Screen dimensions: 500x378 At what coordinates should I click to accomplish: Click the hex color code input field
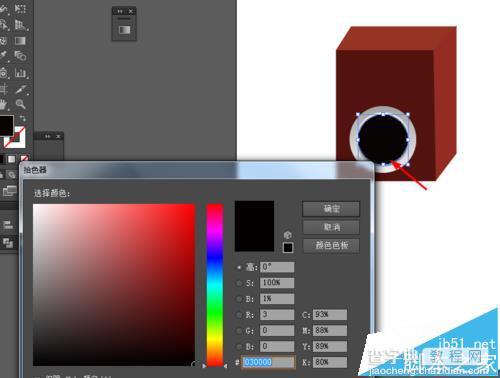click(269, 362)
